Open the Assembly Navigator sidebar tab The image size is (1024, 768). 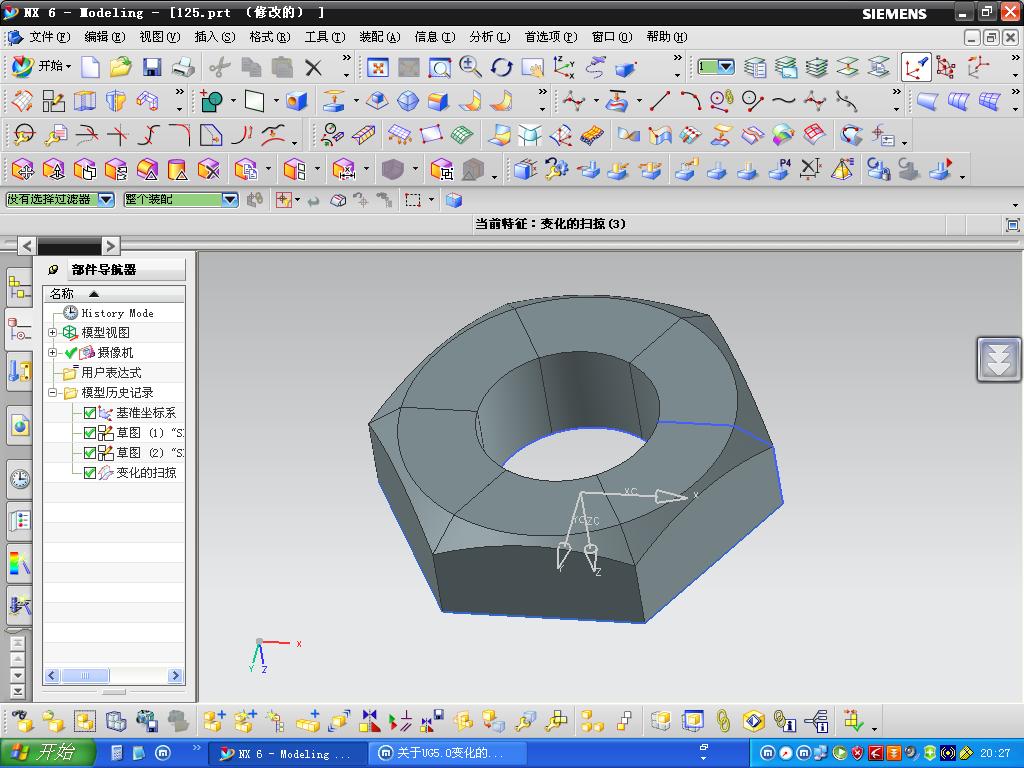tap(19, 287)
